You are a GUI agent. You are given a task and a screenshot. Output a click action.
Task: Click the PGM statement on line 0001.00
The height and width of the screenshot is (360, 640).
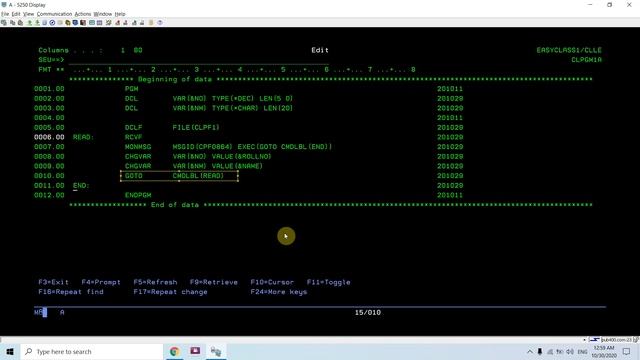131,89
